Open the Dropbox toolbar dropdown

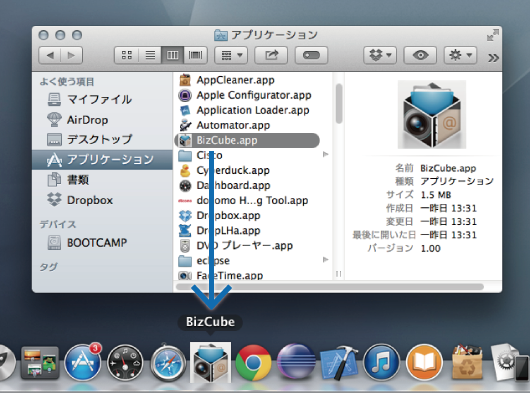[380, 55]
